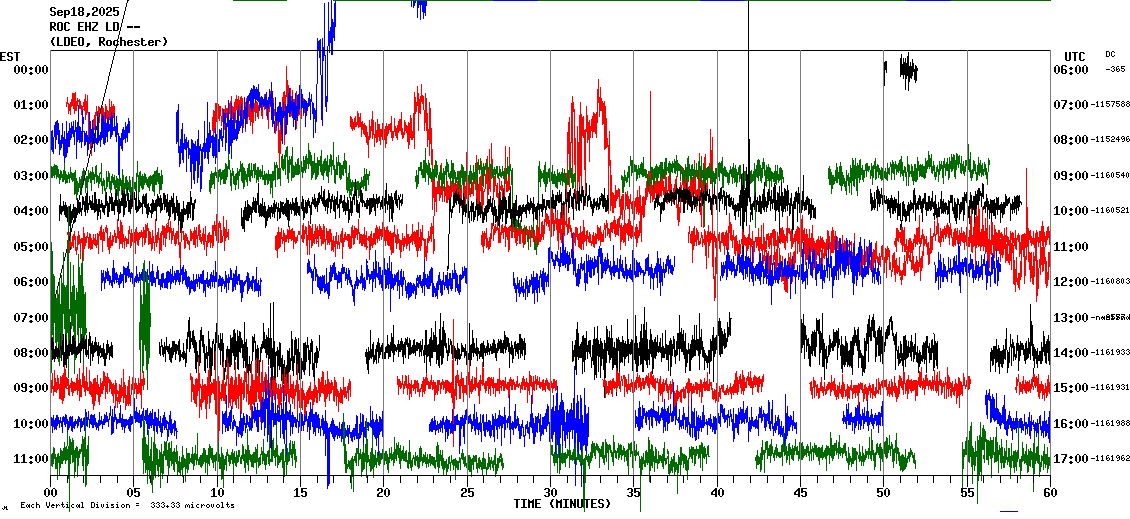Select the 04:00 EST row label
The height and width of the screenshot is (519, 1130).
(x=31, y=211)
